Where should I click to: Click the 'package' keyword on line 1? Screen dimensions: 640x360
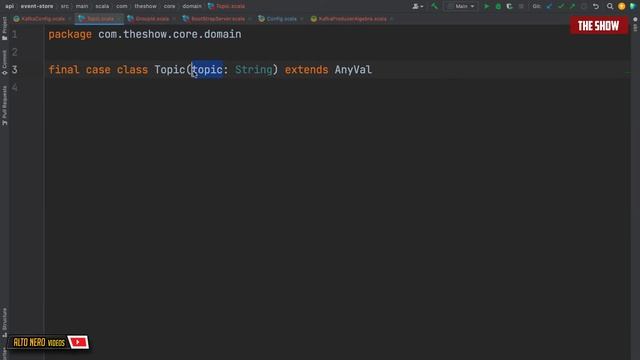[x=70, y=34]
